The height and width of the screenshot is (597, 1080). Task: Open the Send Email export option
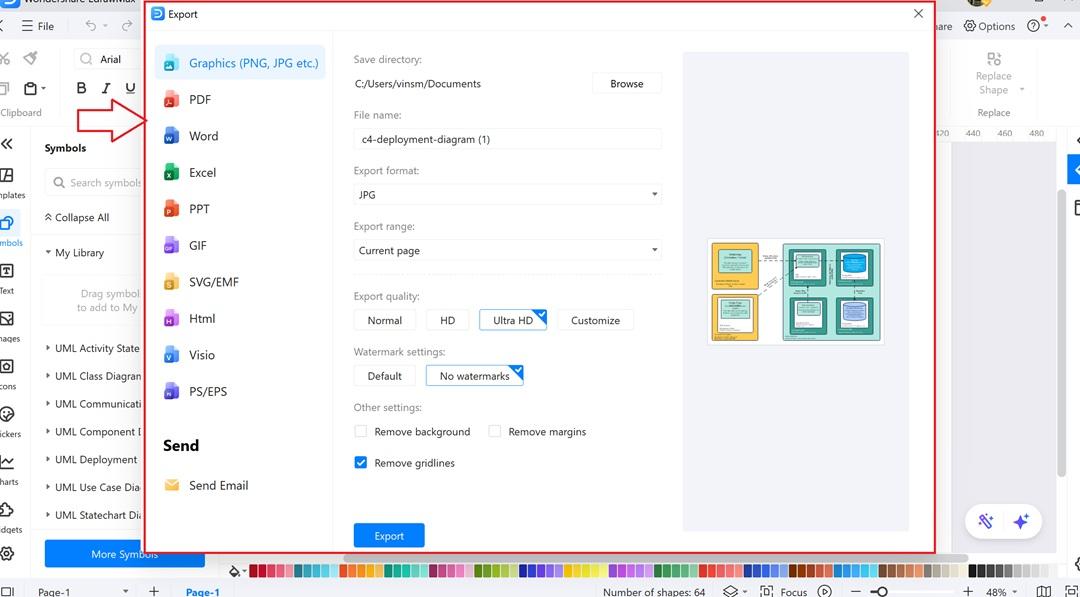point(218,485)
